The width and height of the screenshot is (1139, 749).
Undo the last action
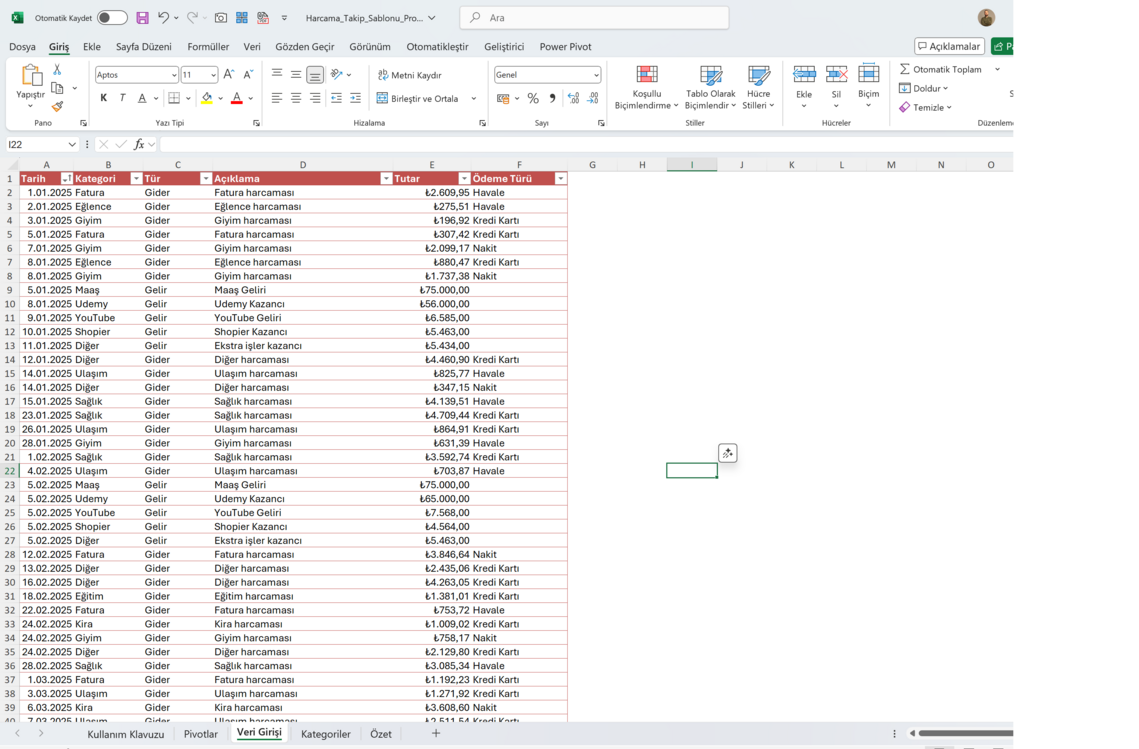coord(163,17)
